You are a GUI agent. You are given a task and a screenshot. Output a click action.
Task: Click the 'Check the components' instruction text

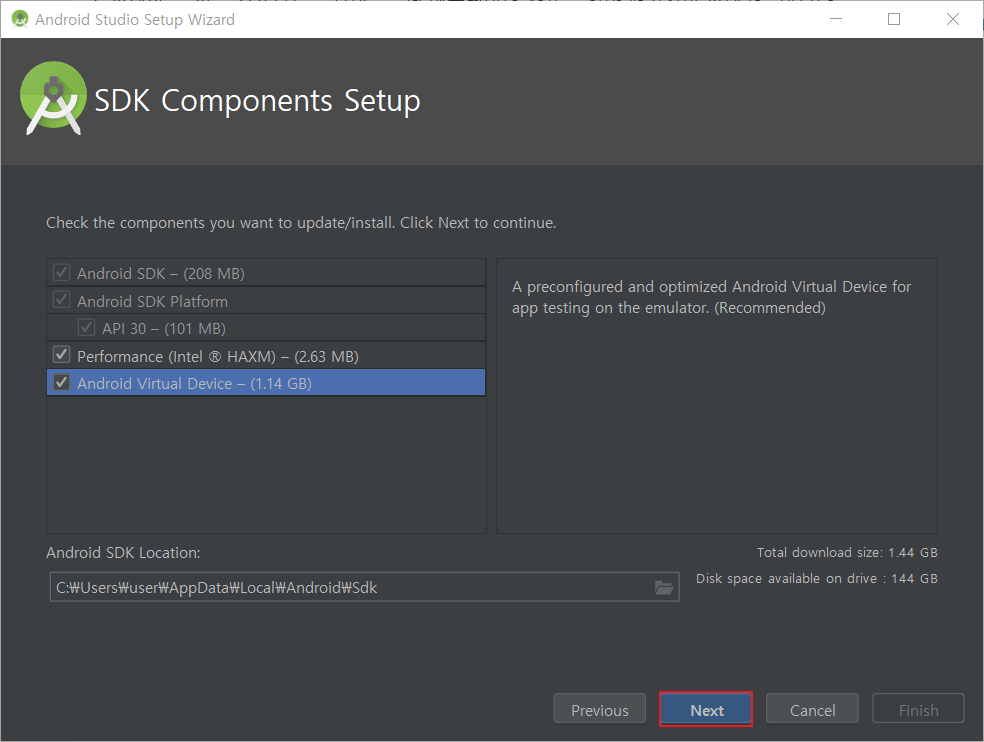301,223
